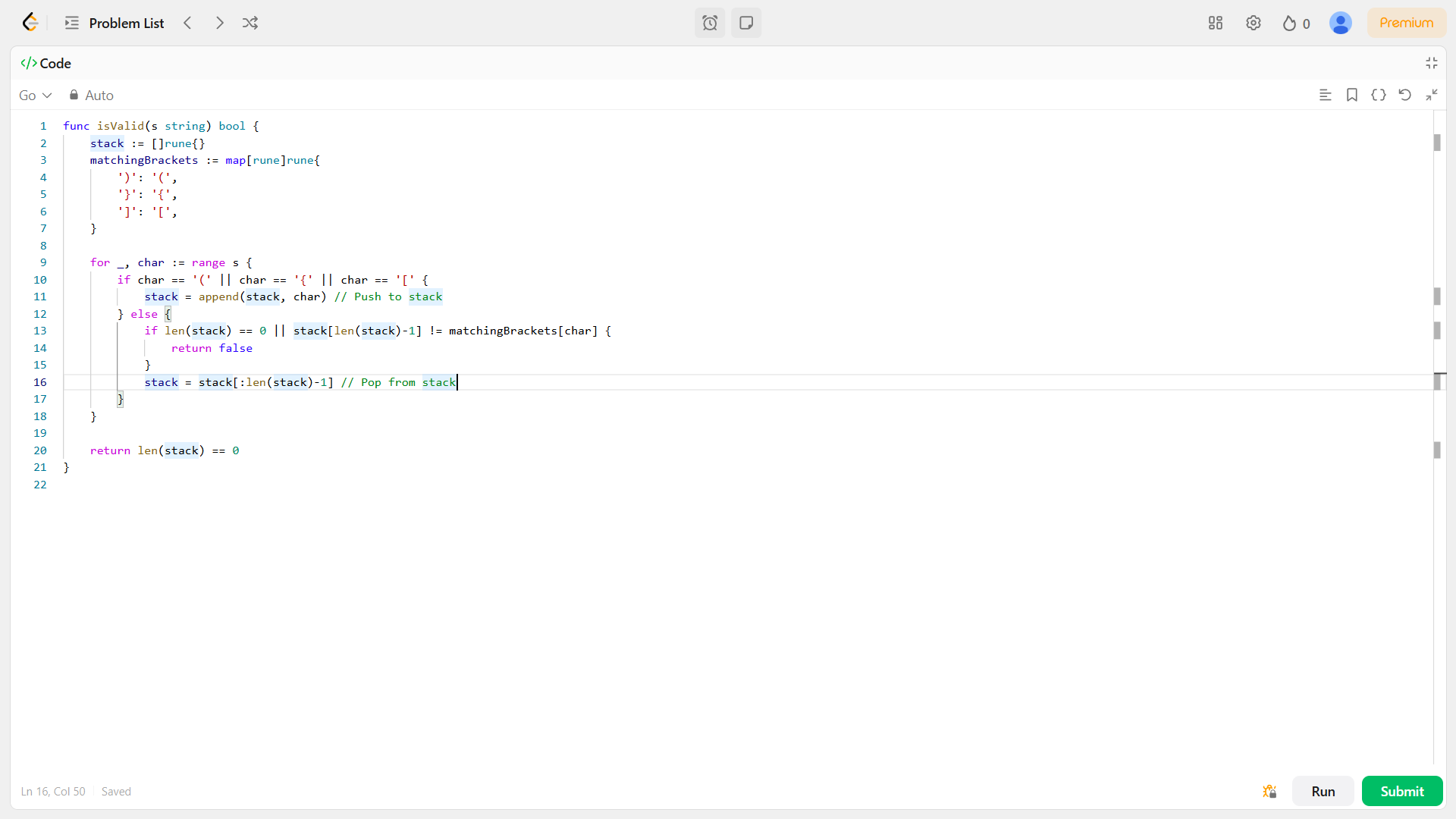1456x819 pixels.
Task: Click the streak flame counter
Action: 1296,24
